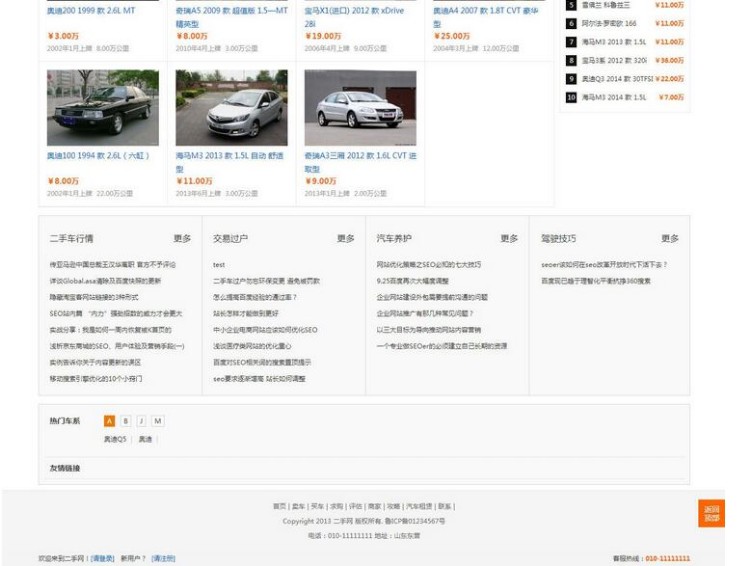Viewport: 750px width, 566px height.
Task: Open article 二手车过户勿忘环保变更
Action: [x=266, y=281]
